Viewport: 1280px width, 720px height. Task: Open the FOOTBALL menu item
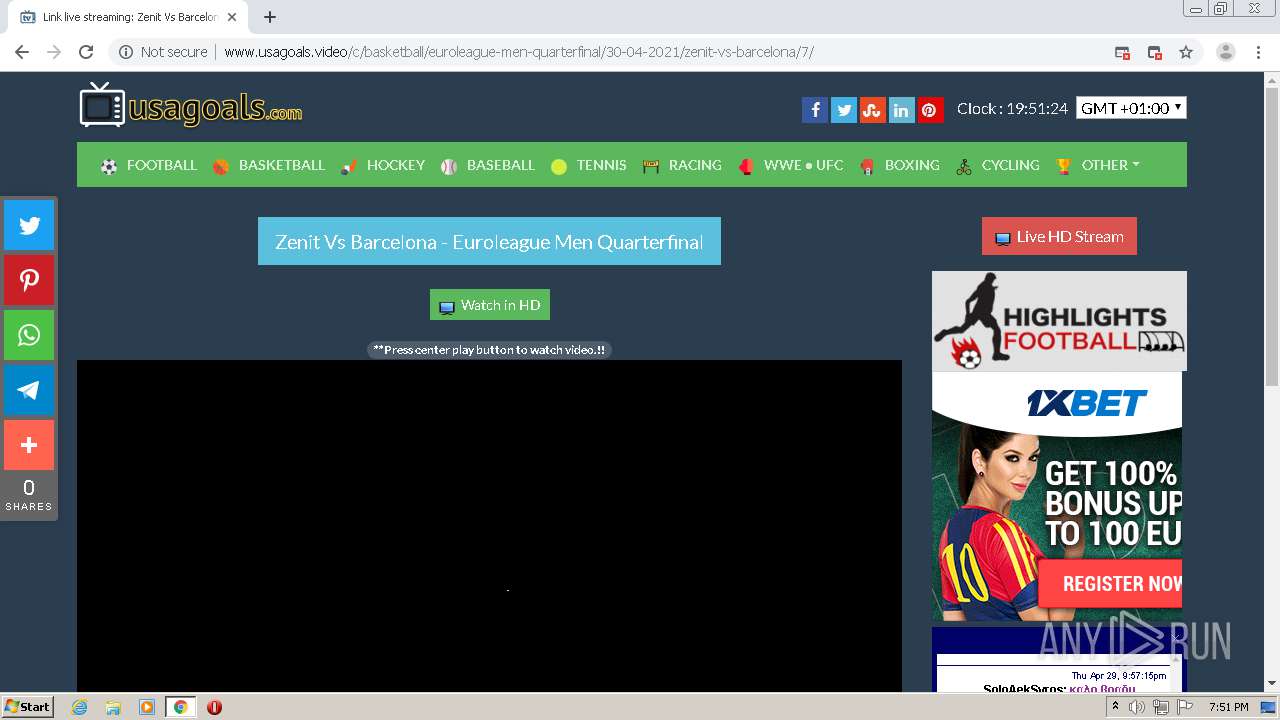click(x=149, y=165)
